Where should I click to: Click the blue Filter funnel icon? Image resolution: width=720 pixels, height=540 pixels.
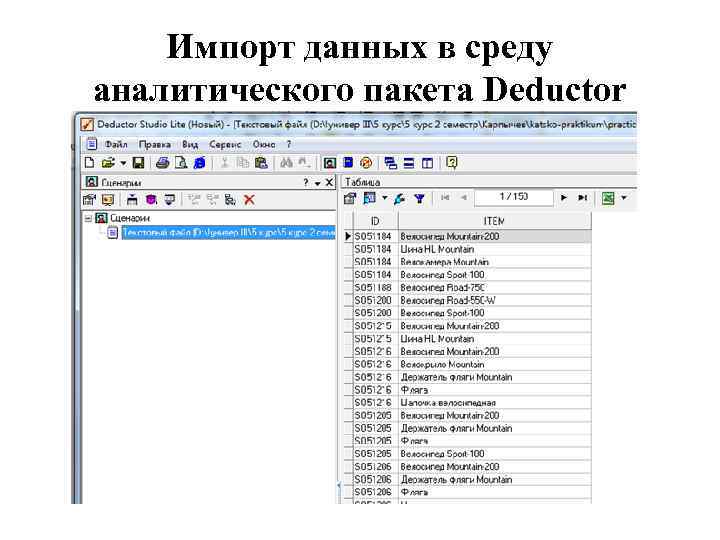pos(419,198)
